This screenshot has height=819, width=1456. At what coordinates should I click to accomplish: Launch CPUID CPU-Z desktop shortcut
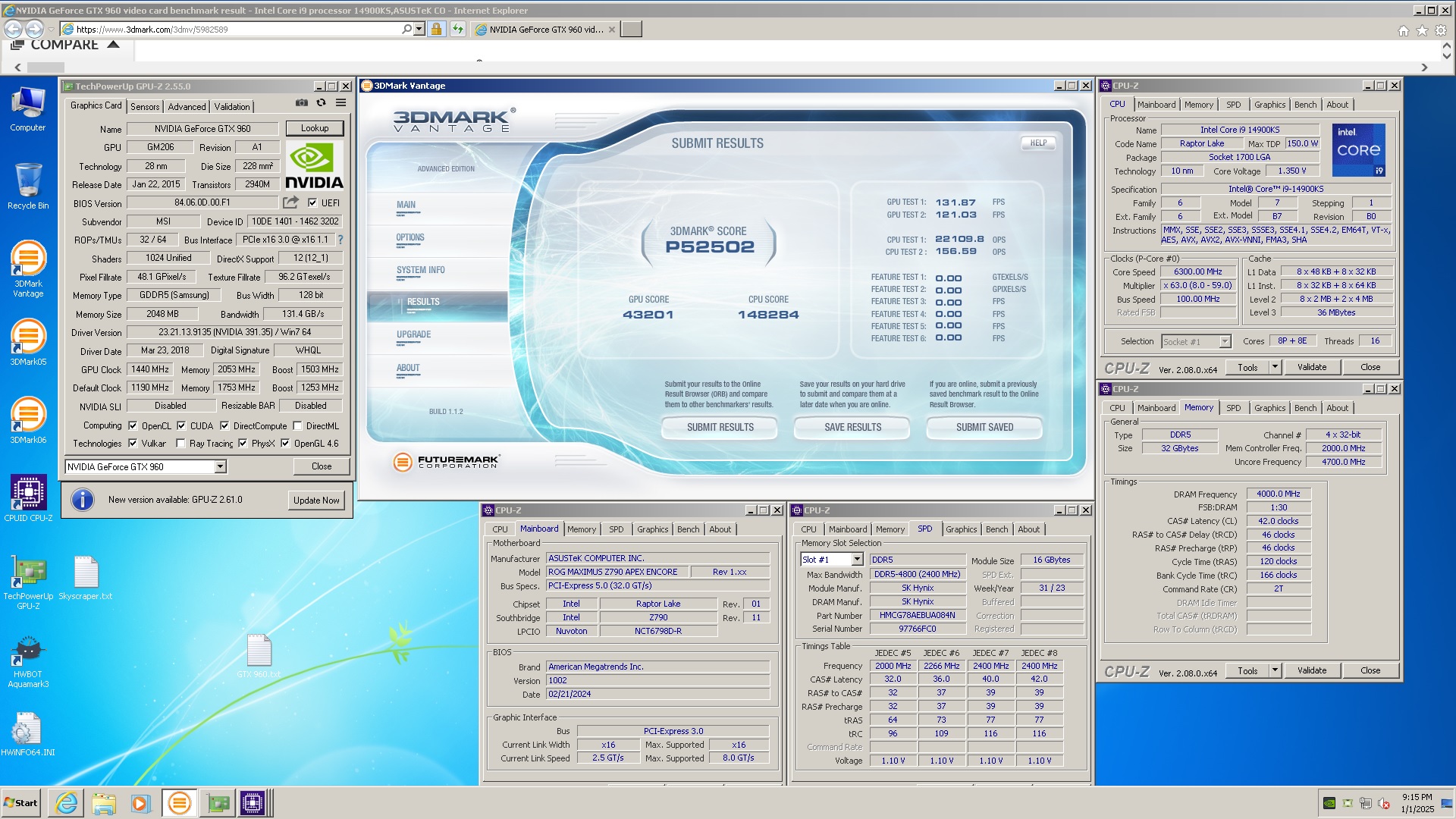28,498
